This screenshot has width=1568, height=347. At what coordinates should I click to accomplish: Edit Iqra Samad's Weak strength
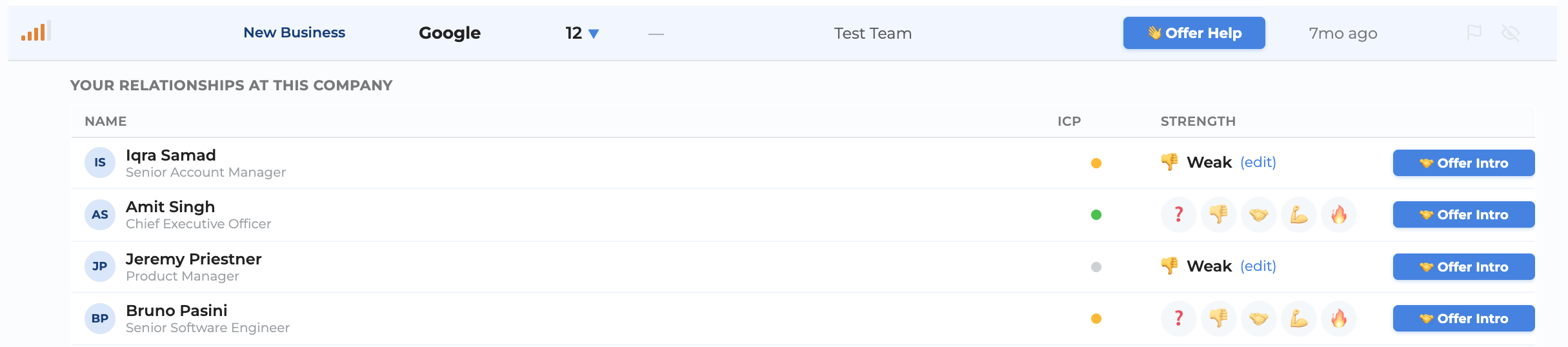point(1258,163)
